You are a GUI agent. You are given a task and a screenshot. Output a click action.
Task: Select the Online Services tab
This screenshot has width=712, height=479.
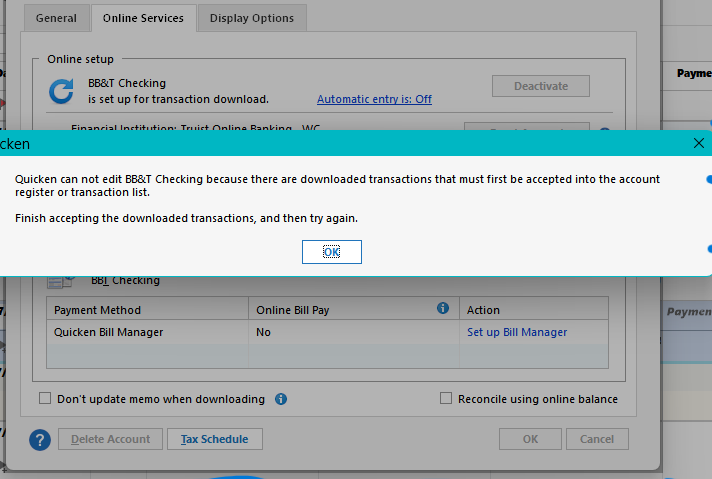pyautogui.click(x=143, y=18)
